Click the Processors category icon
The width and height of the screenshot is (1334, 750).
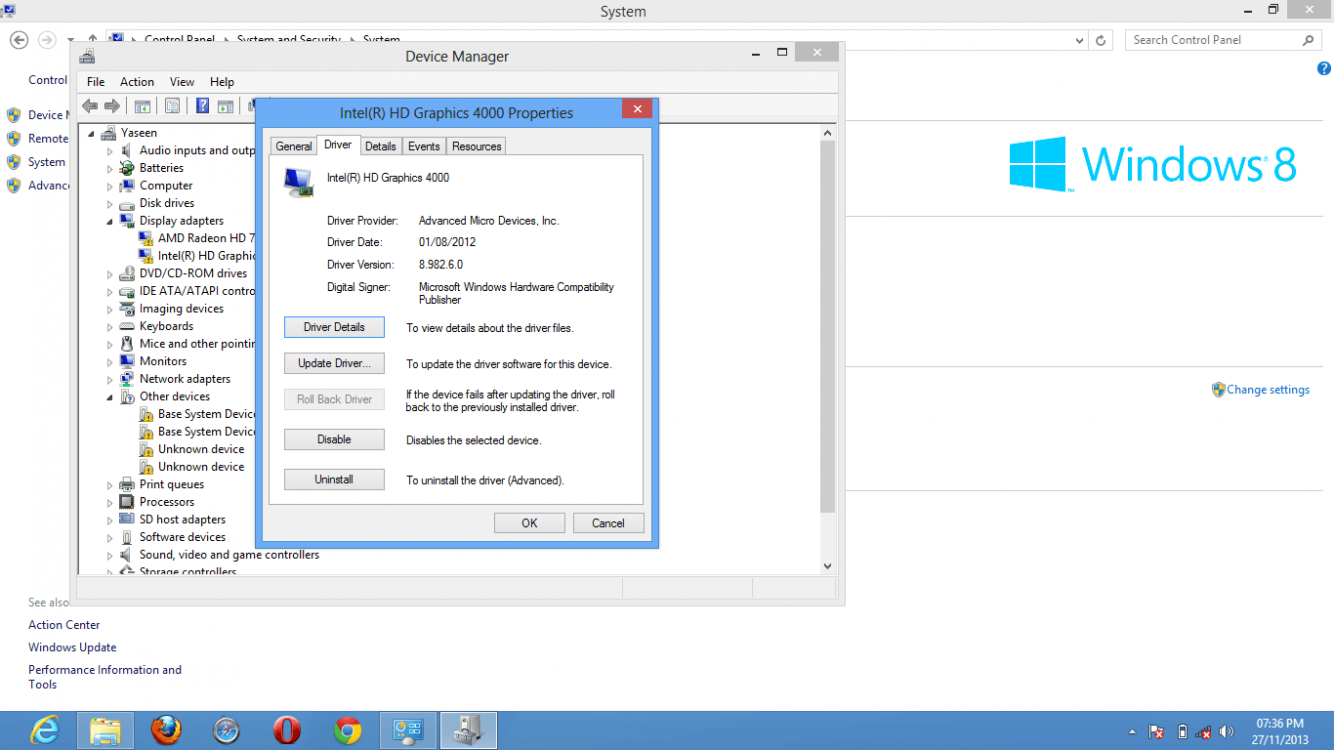tap(127, 502)
